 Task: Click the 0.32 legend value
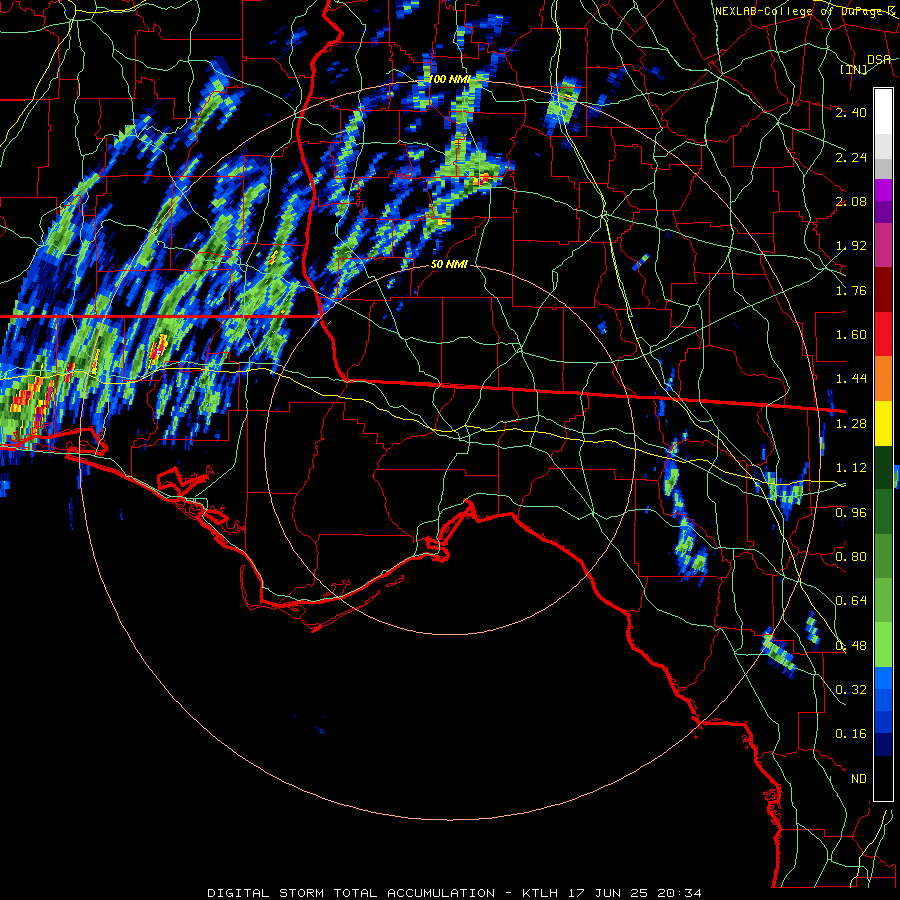851,690
